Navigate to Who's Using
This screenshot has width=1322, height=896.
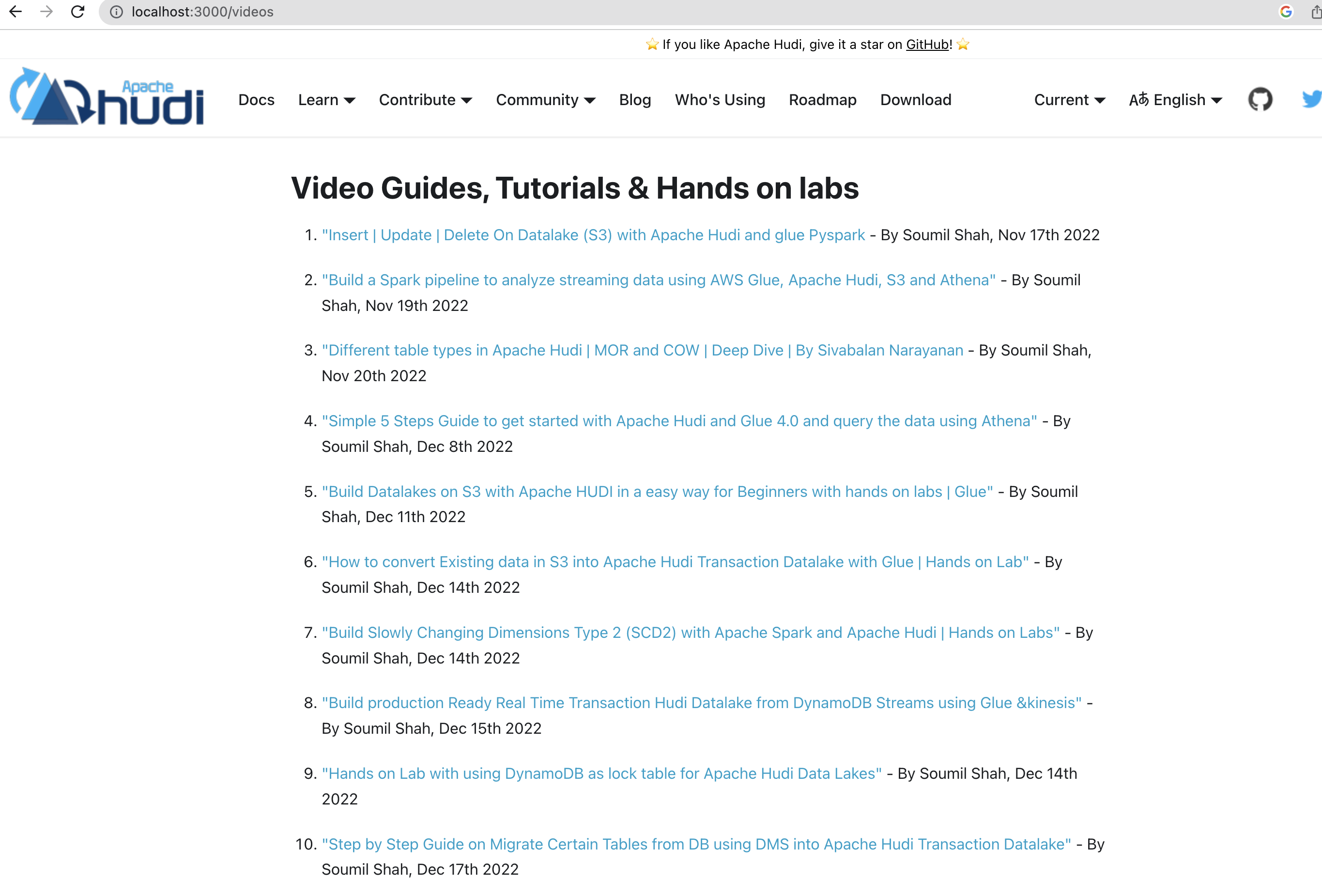click(x=720, y=100)
